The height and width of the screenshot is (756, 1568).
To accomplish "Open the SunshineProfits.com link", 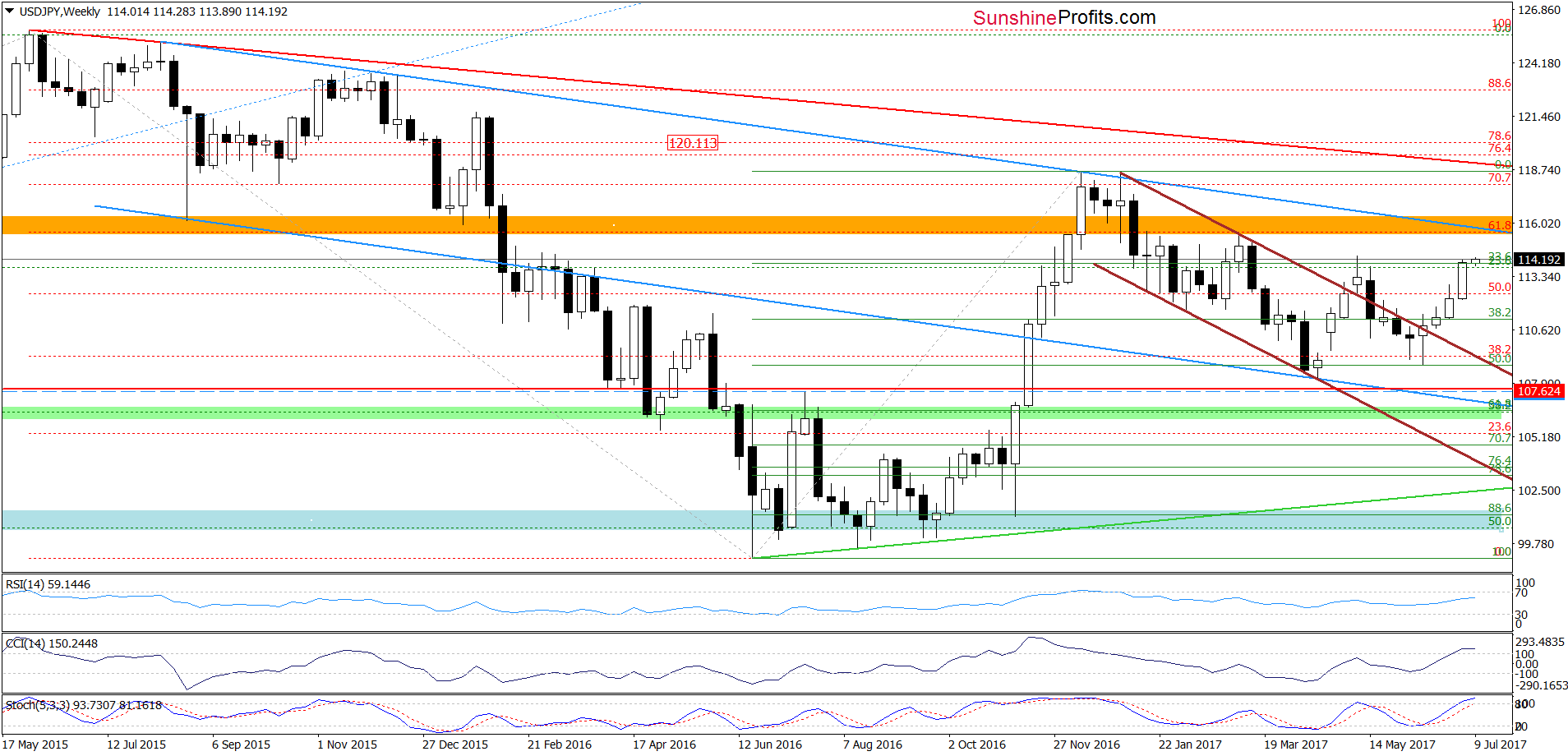I will coord(1064,17).
